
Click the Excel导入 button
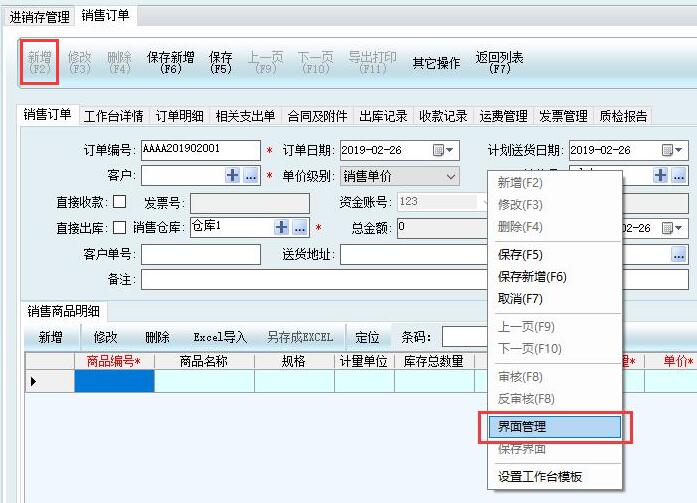tap(219, 337)
